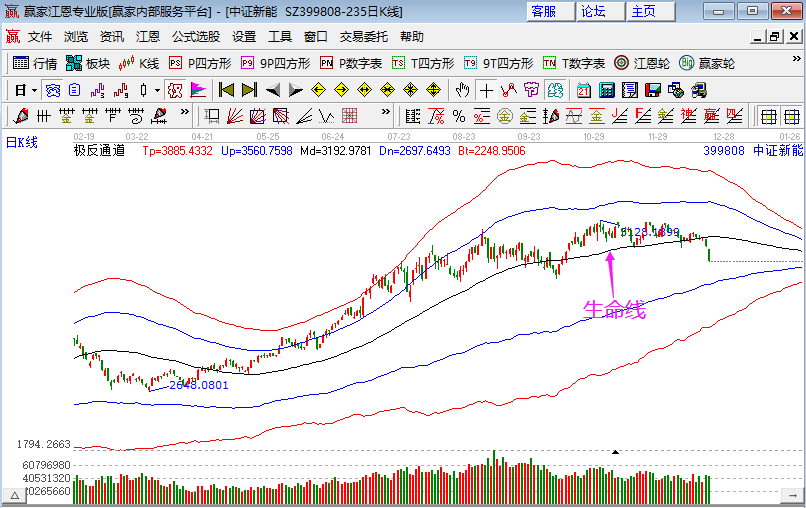Move chart left with black left triangle
This screenshot has height=508, width=806.
click(272, 90)
